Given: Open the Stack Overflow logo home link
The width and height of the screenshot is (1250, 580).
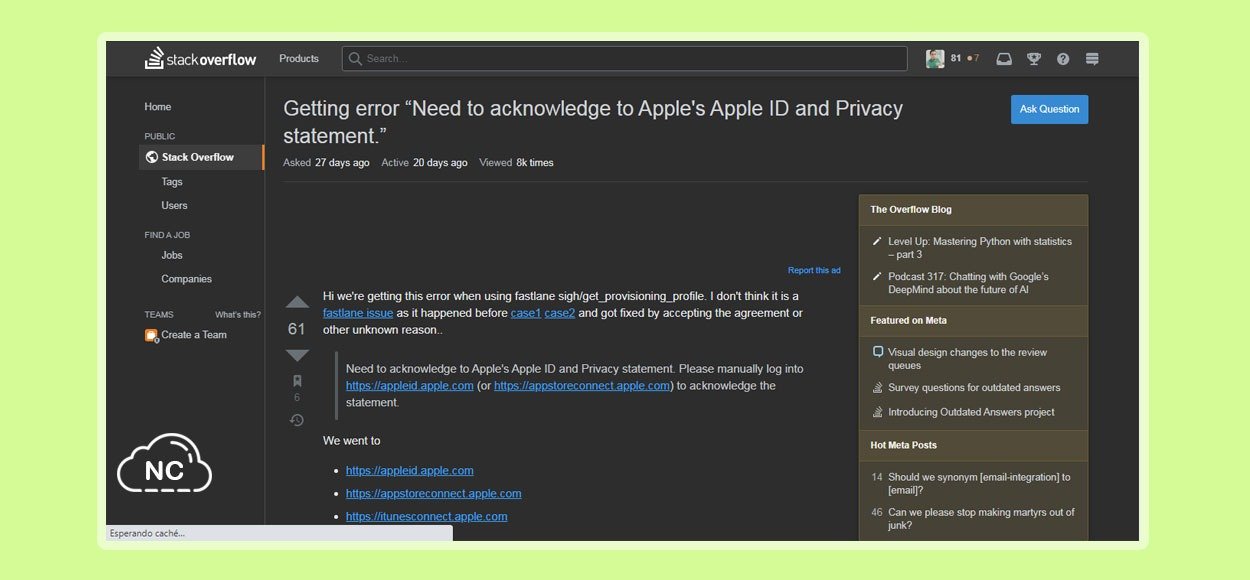Looking at the screenshot, I should click(200, 59).
